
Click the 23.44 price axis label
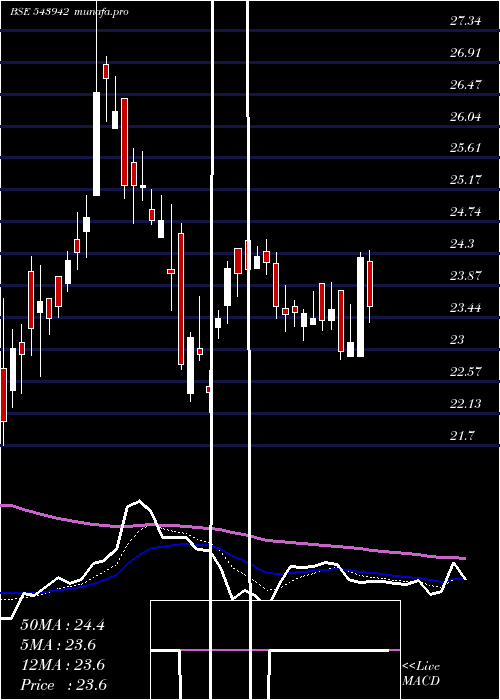click(x=465, y=308)
